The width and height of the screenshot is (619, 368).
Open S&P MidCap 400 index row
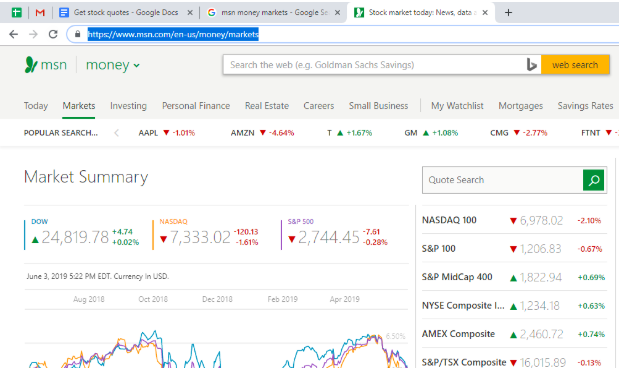pyautogui.click(x=514, y=277)
